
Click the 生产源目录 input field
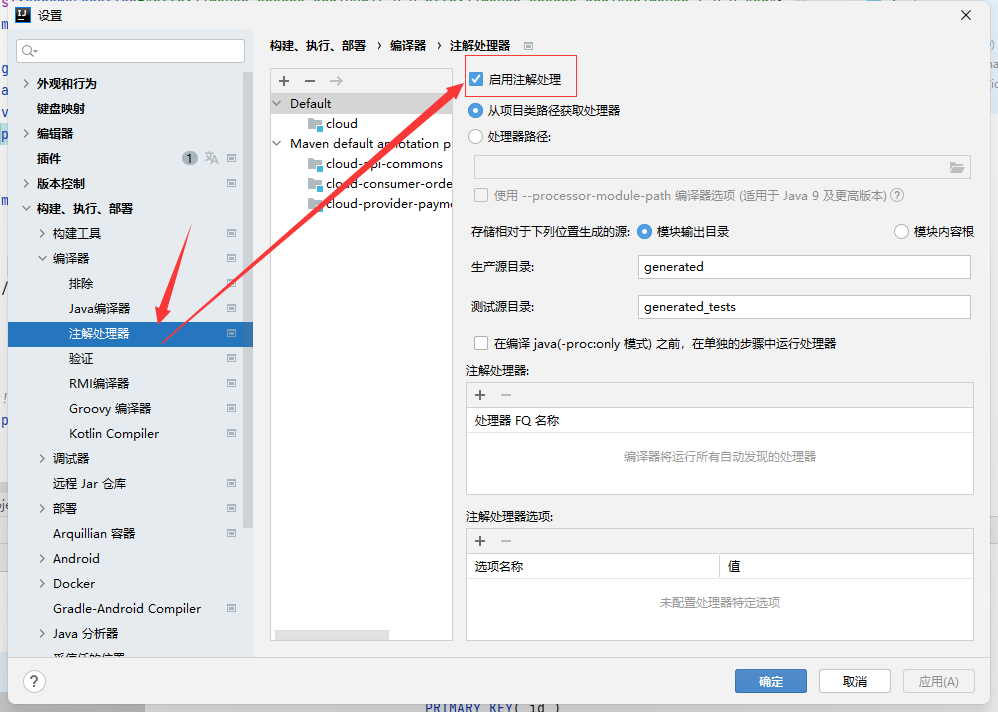[803, 267]
